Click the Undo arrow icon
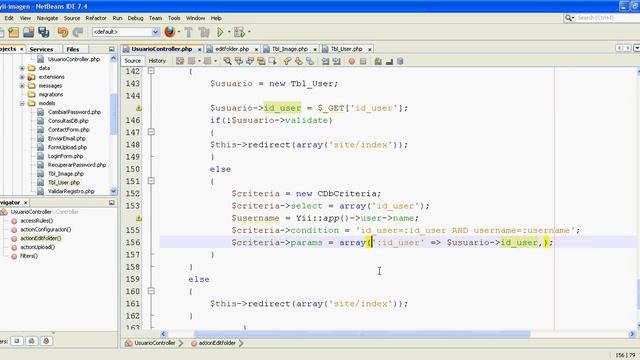 62,32
